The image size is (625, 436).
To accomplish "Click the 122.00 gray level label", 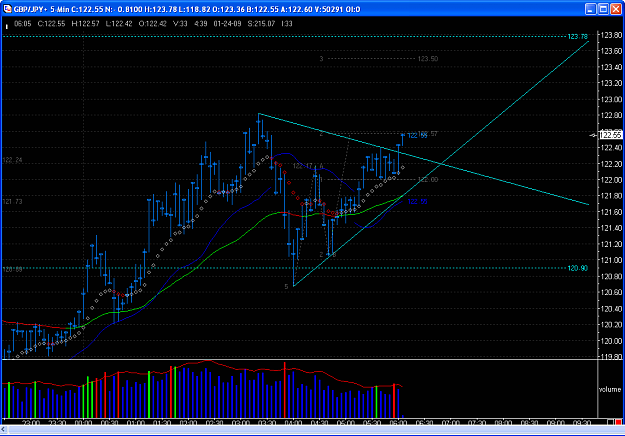I will 428,180.
